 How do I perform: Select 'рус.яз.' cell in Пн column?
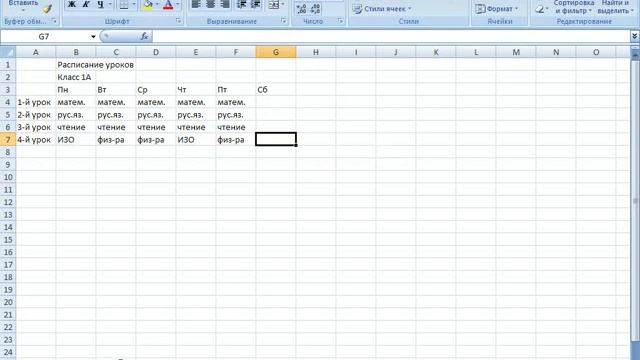[76, 115]
